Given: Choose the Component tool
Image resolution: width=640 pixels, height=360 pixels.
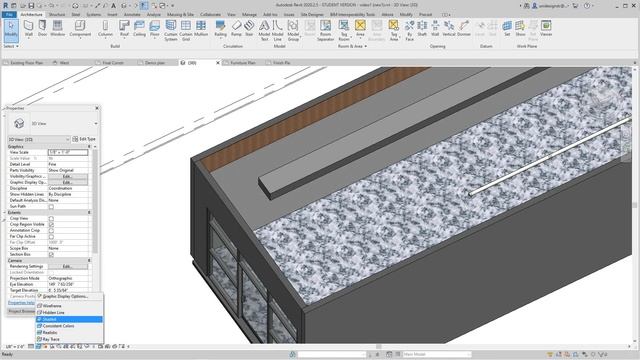Looking at the screenshot, I should (80, 29).
